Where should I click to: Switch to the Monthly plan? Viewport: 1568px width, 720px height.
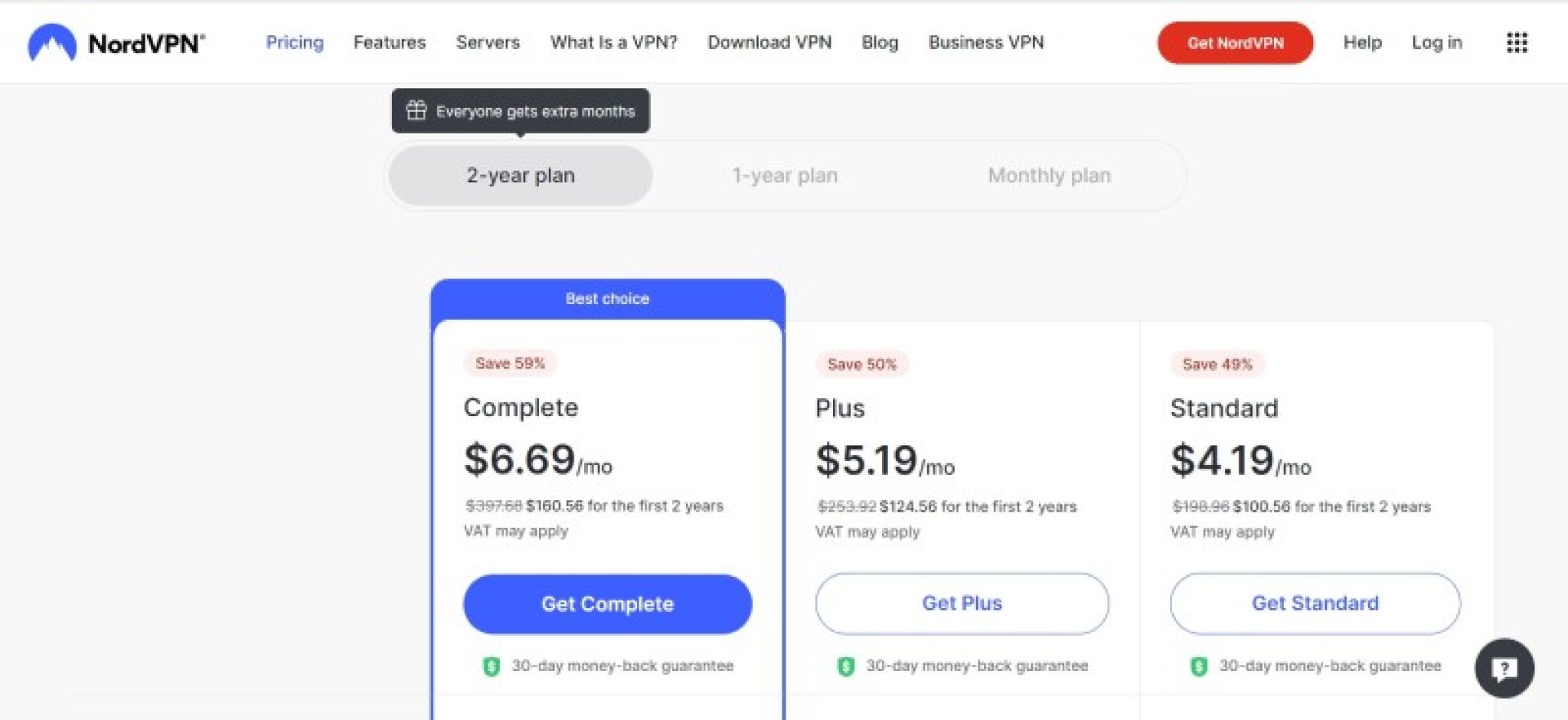[1050, 175]
